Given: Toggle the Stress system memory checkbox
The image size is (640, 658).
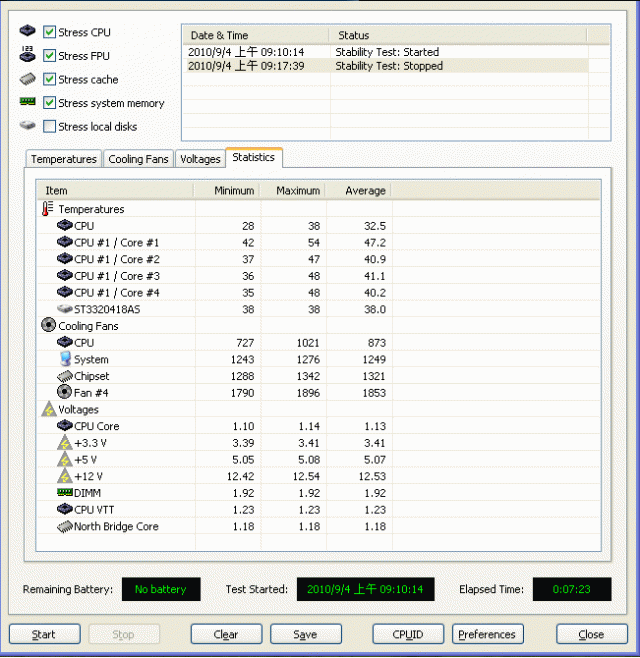Looking at the screenshot, I should 50,102.
